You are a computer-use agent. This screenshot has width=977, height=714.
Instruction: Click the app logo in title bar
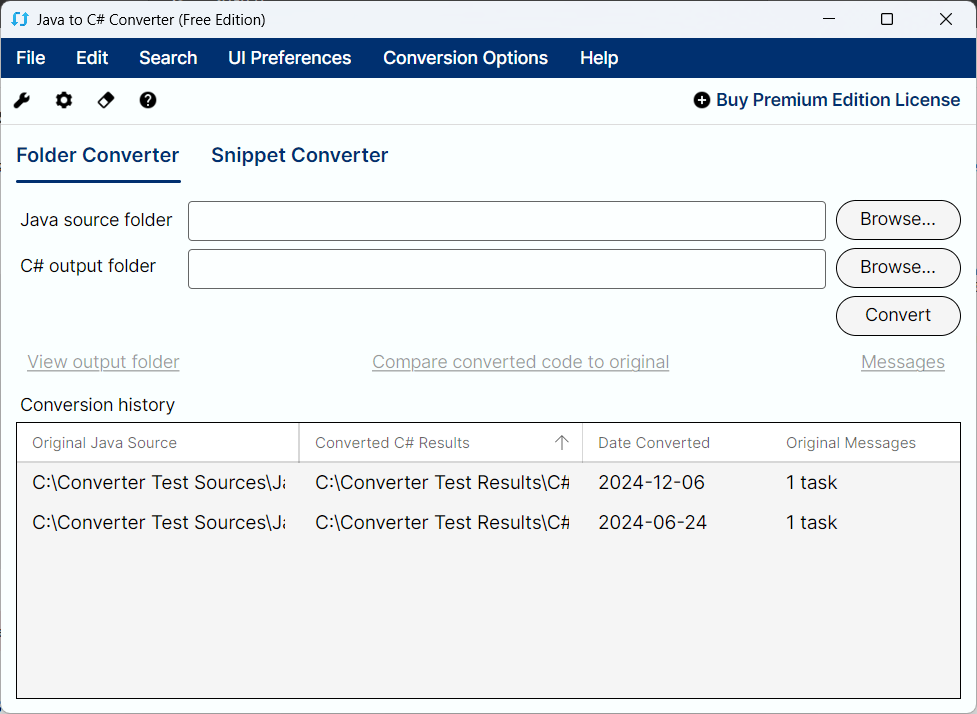pyautogui.click(x=20, y=19)
